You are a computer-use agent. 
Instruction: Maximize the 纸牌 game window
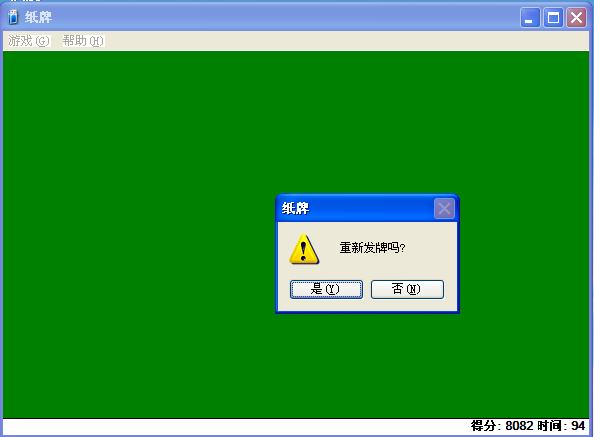(553, 17)
